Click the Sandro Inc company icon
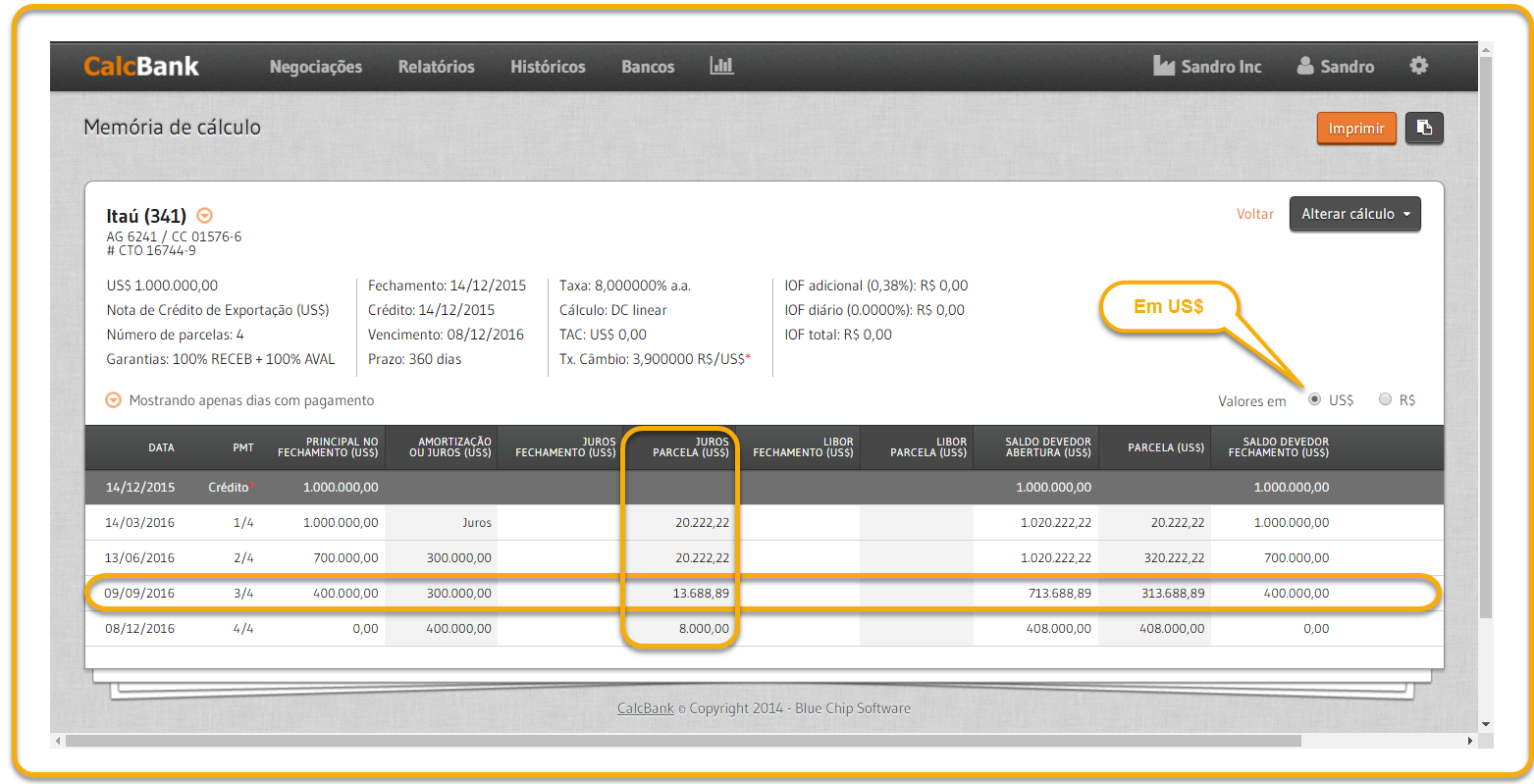Viewport: 1534px width, 784px height. [x=1164, y=66]
